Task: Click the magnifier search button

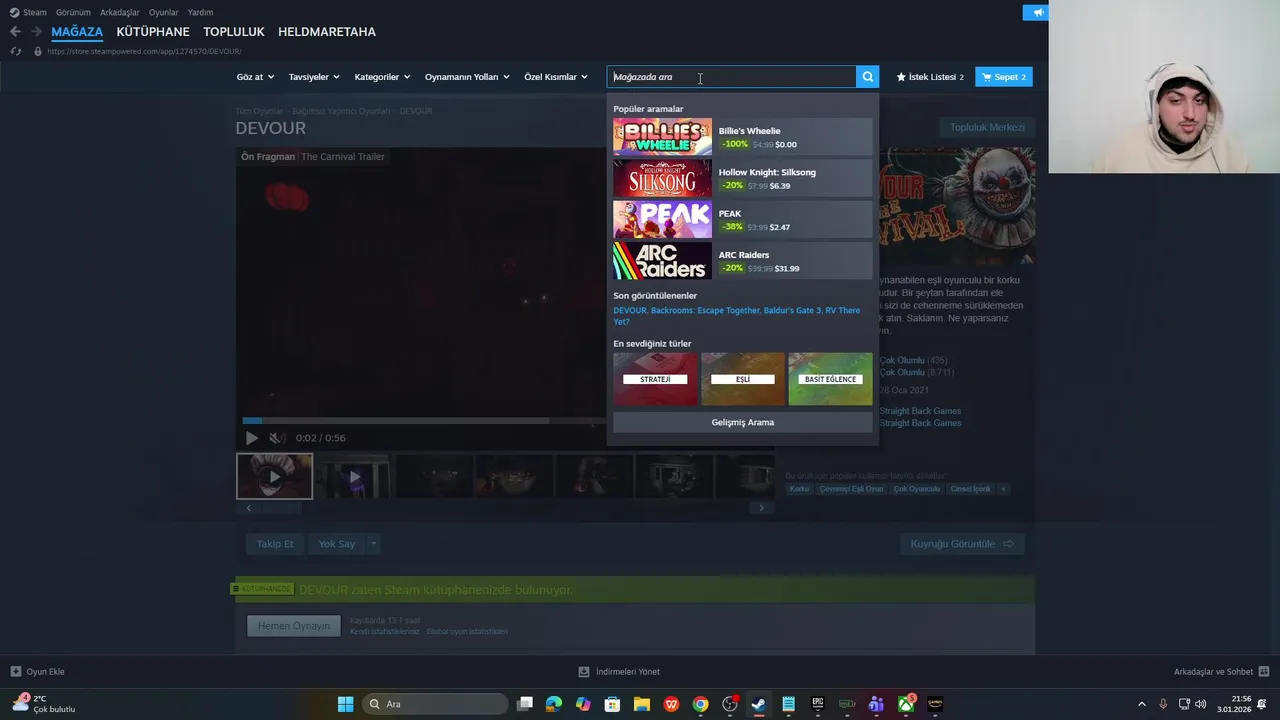Action: tap(868, 77)
